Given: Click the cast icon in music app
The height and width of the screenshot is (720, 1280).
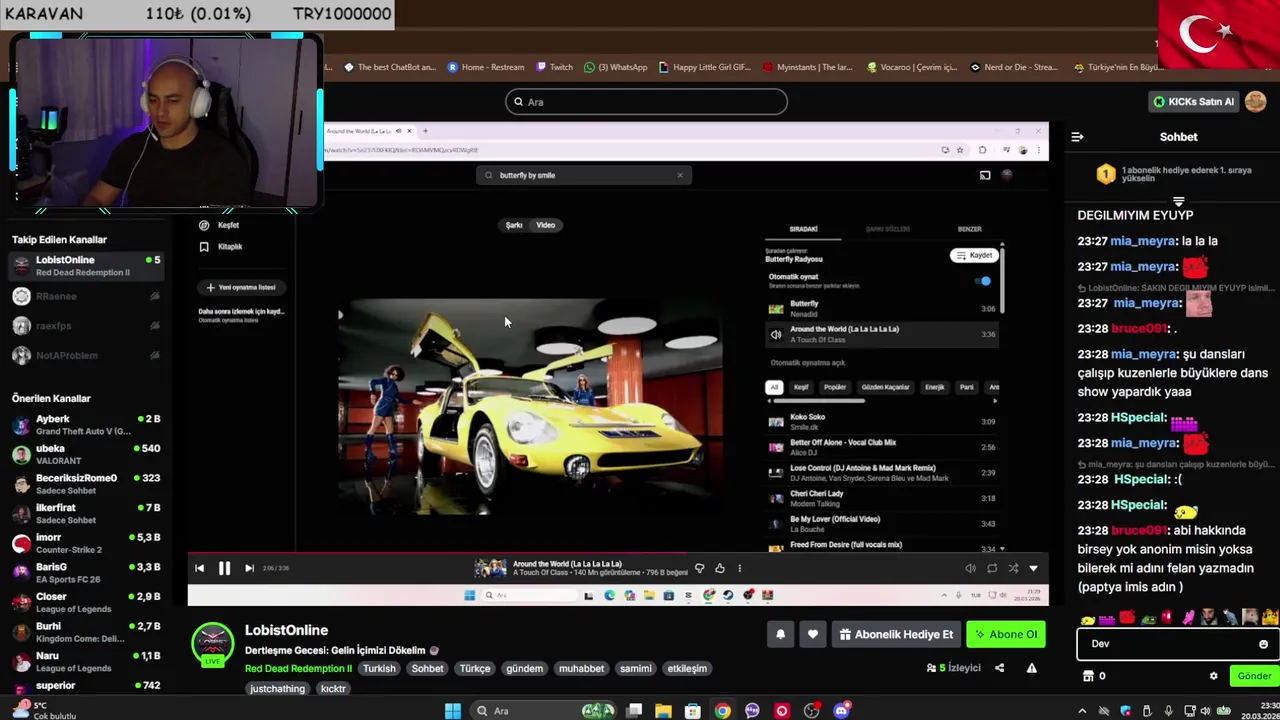Looking at the screenshot, I should pos(985,175).
